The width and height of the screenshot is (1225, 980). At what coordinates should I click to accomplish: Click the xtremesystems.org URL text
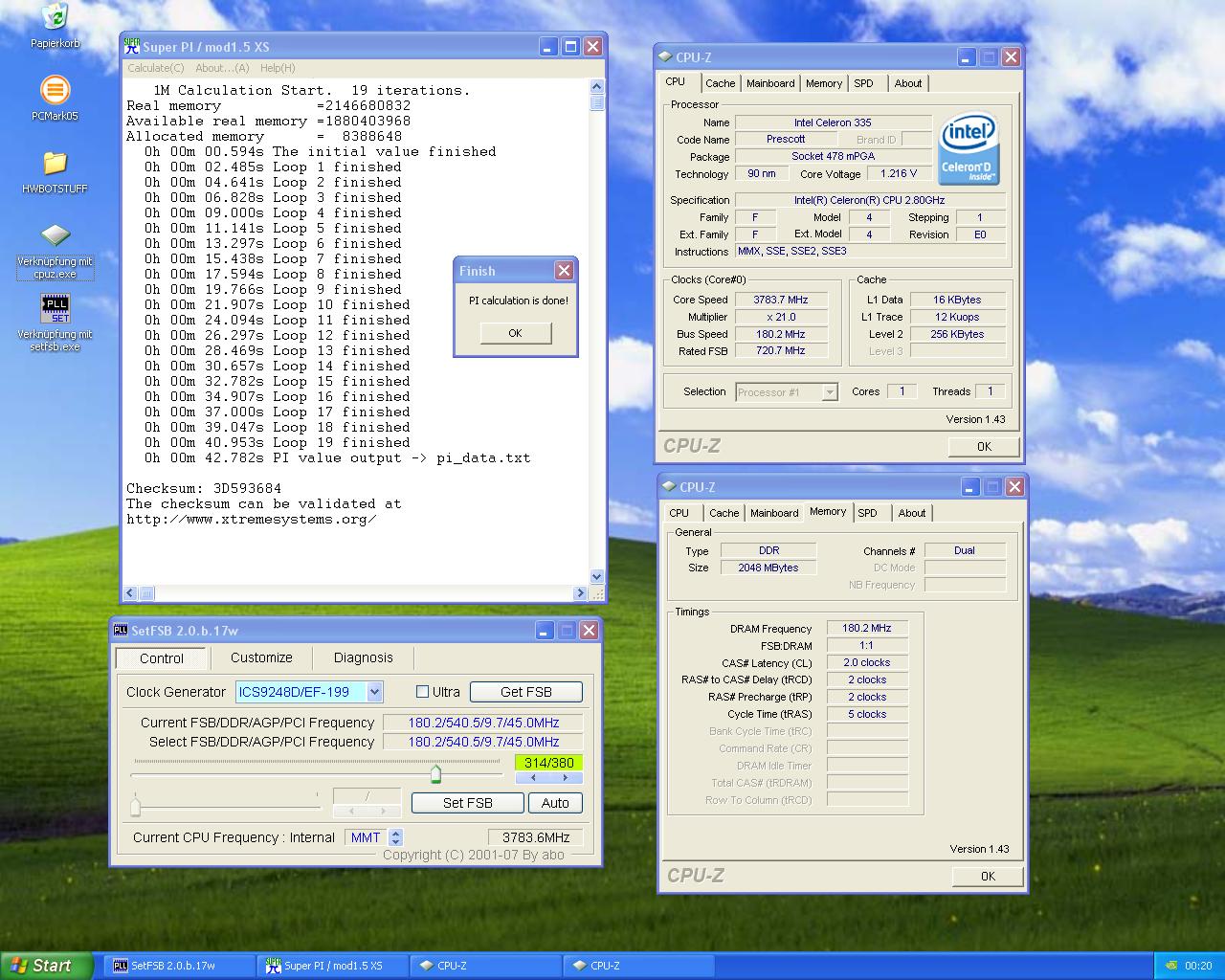(x=251, y=519)
